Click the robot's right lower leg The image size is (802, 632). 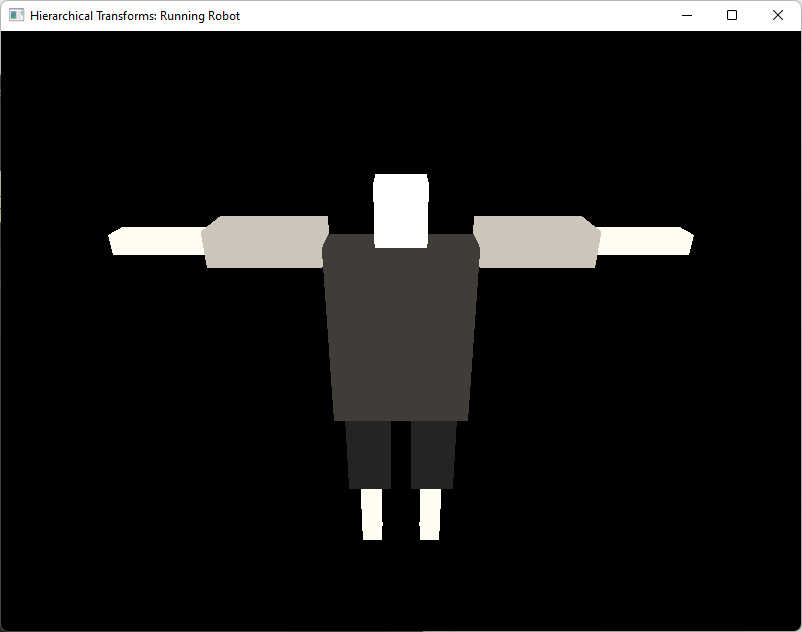tap(430, 515)
